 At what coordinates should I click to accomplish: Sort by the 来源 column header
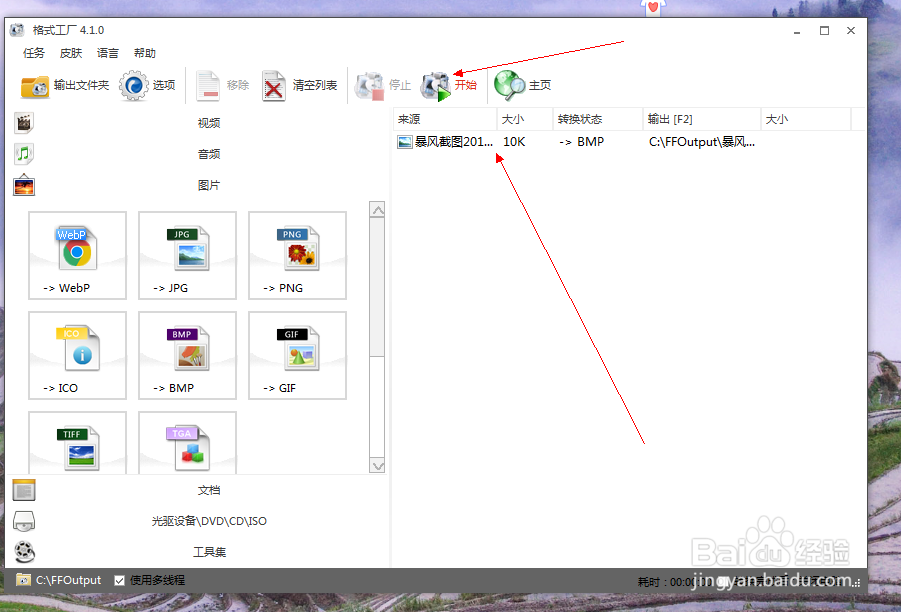pyautogui.click(x=445, y=119)
